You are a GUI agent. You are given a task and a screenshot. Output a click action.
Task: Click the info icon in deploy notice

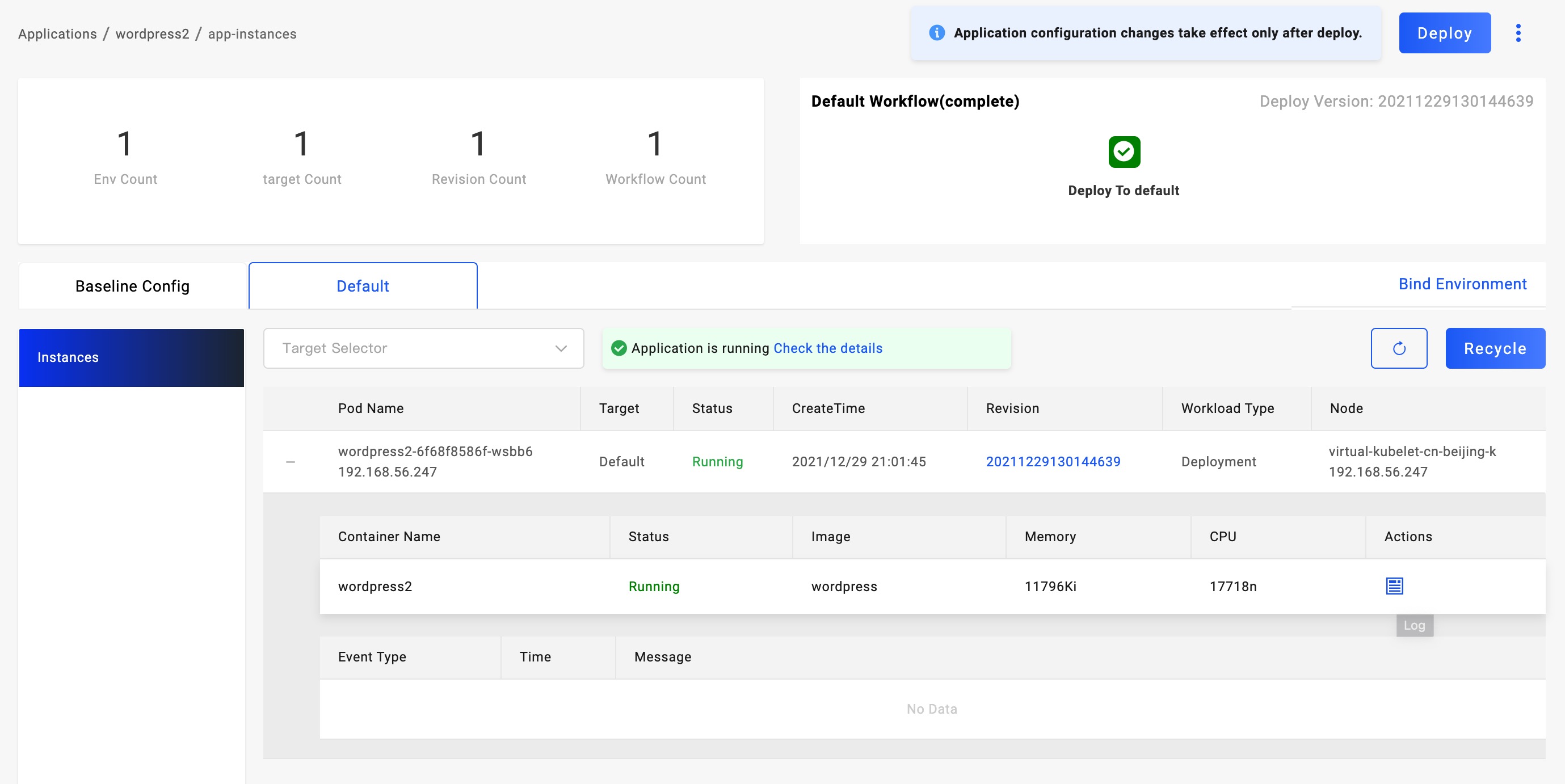click(936, 33)
